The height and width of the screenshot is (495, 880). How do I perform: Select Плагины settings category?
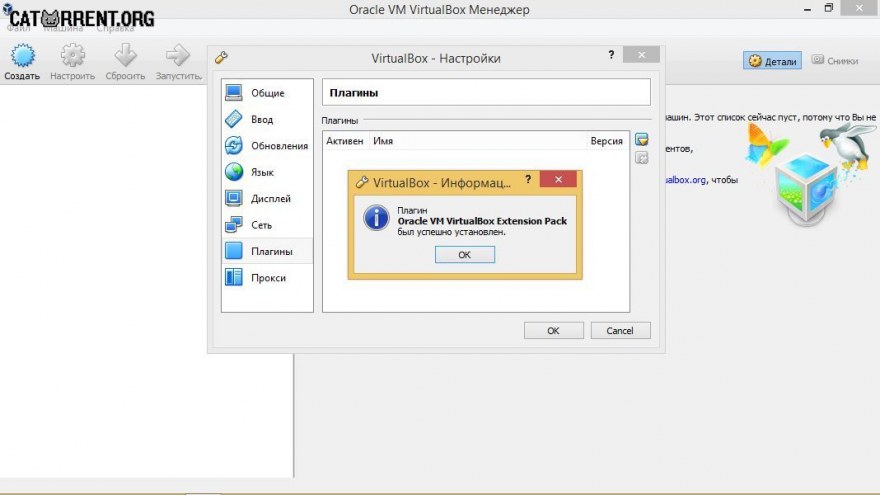tap(267, 251)
